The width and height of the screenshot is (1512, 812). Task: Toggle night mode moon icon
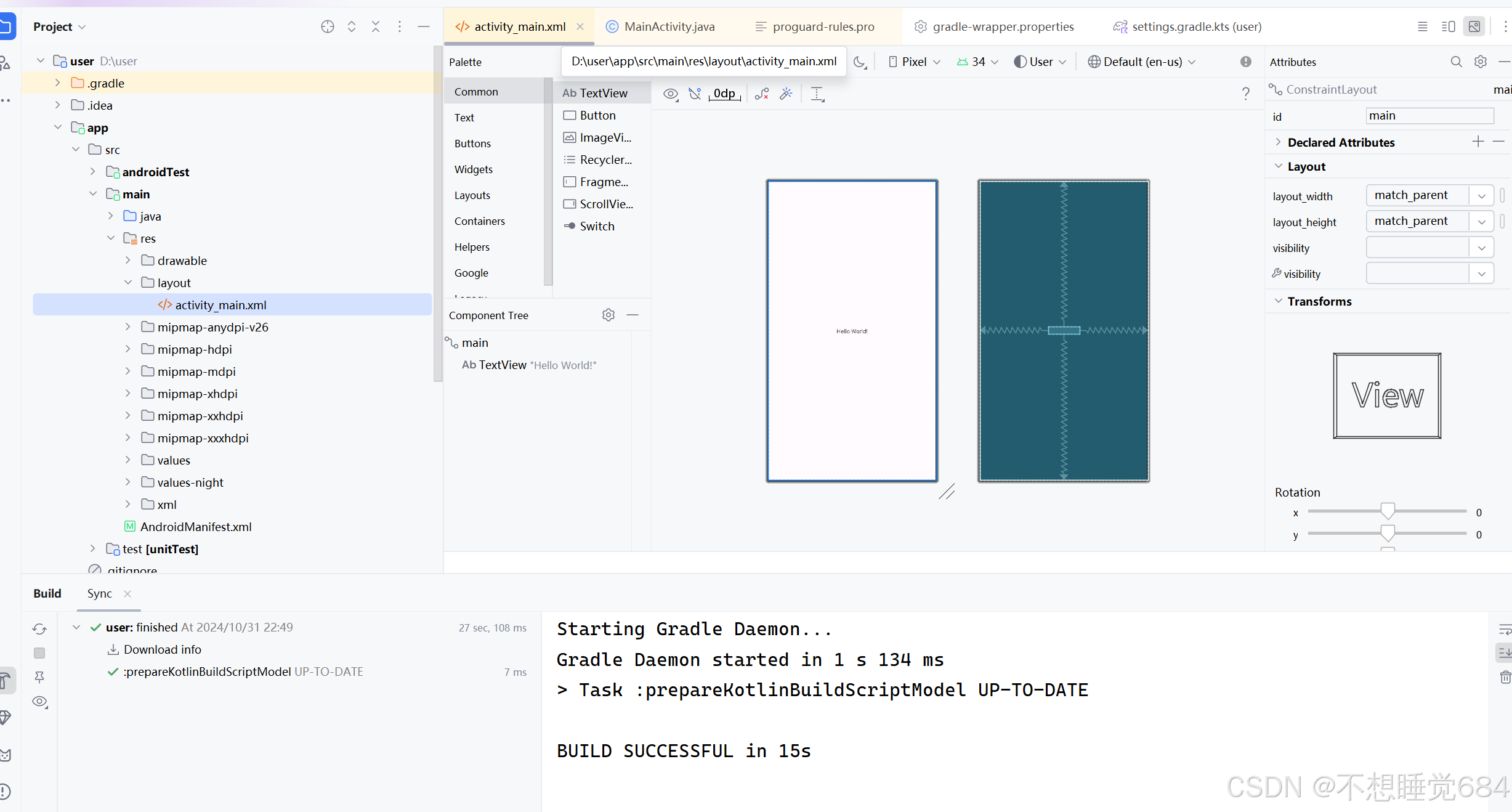point(860,62)
